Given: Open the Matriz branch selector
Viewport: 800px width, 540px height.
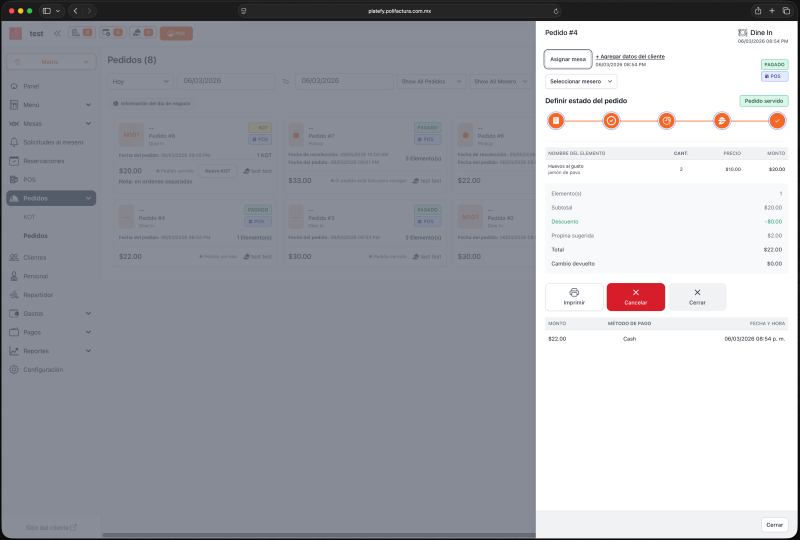Looking at the screenshot, I should tap(51, 62).
